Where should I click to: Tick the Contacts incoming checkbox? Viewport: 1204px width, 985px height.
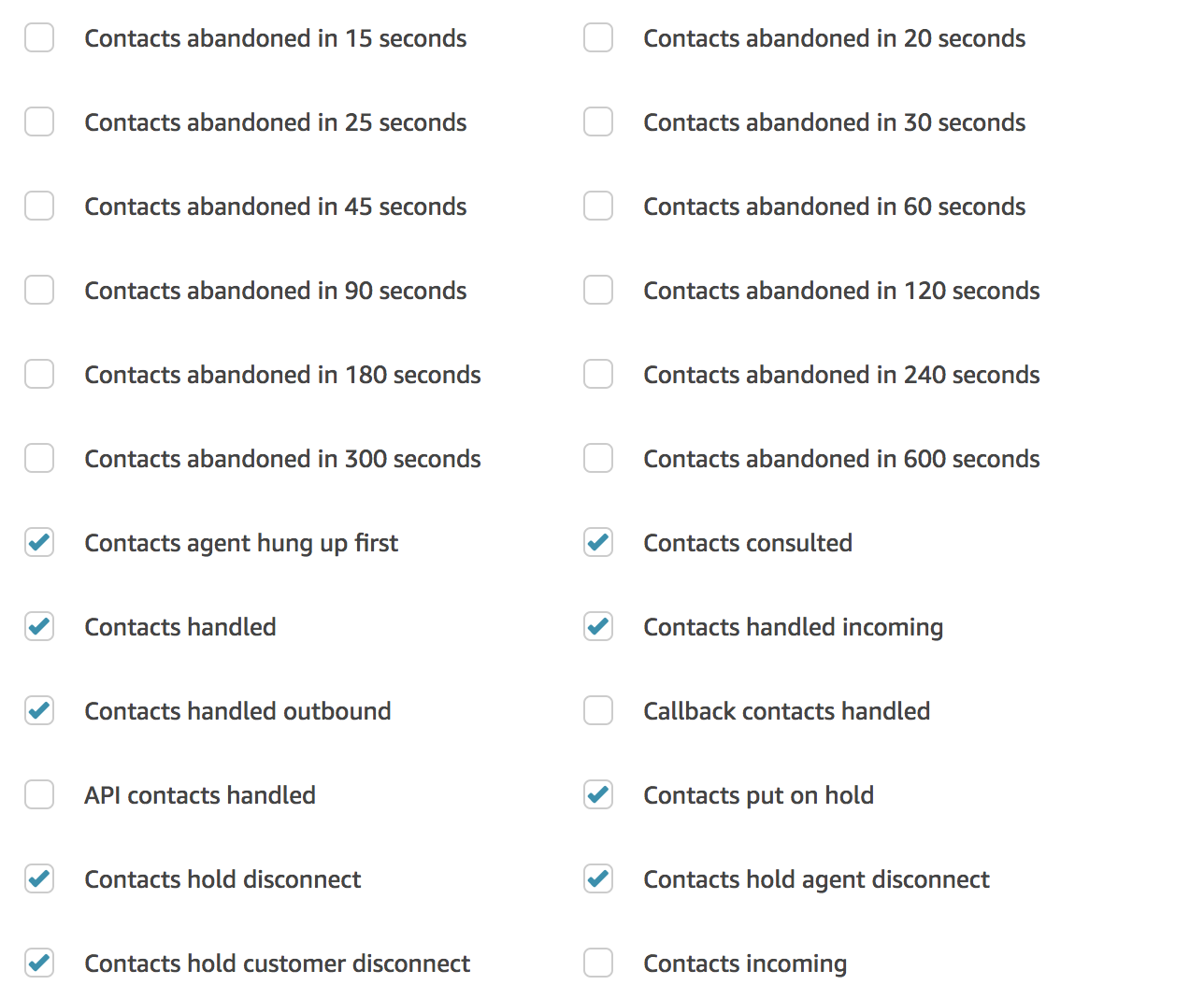[598, 964]
